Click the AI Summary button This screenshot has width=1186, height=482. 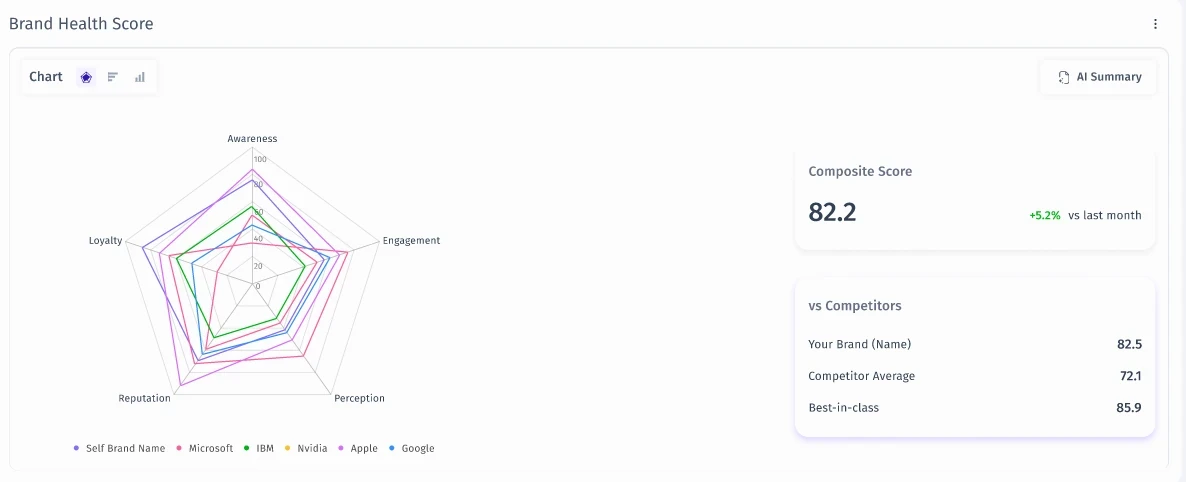[x=1098, y=76]
